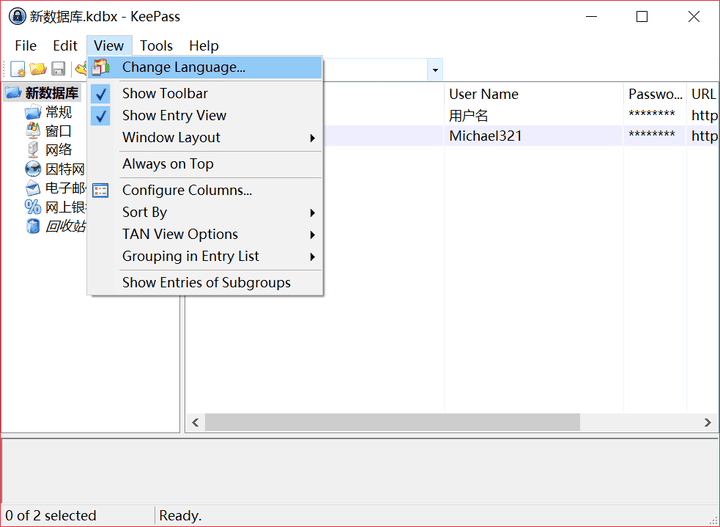Select the 常规 folder group

pos(58,112)
